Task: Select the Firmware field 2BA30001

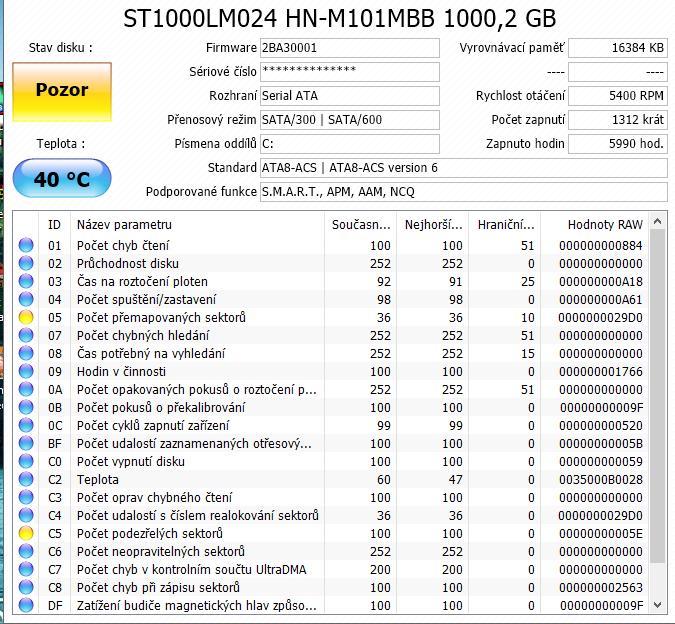Action: coord(350,48)
